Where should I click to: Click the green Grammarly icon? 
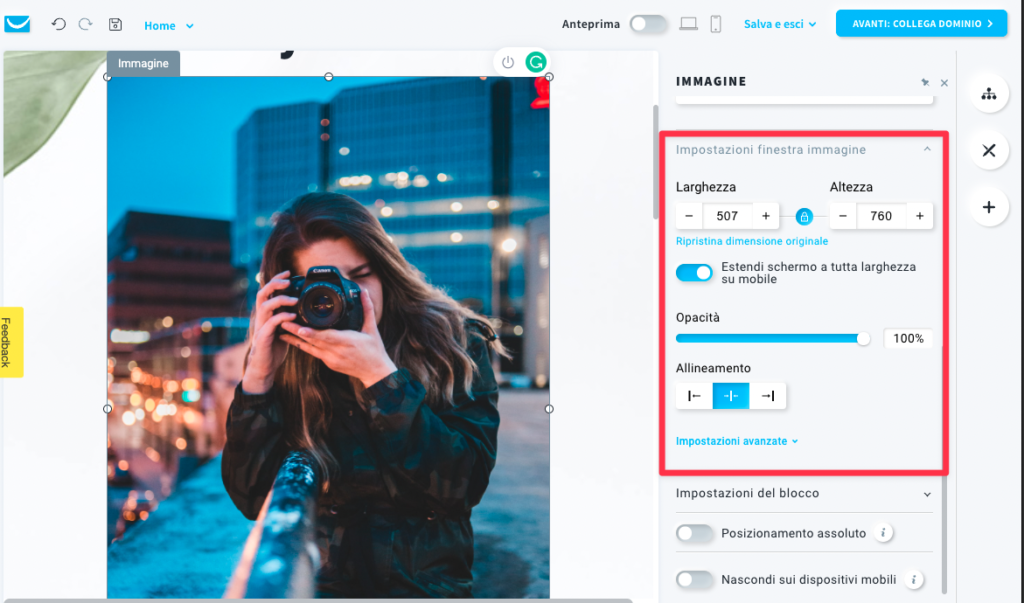[x=536, y=63]
